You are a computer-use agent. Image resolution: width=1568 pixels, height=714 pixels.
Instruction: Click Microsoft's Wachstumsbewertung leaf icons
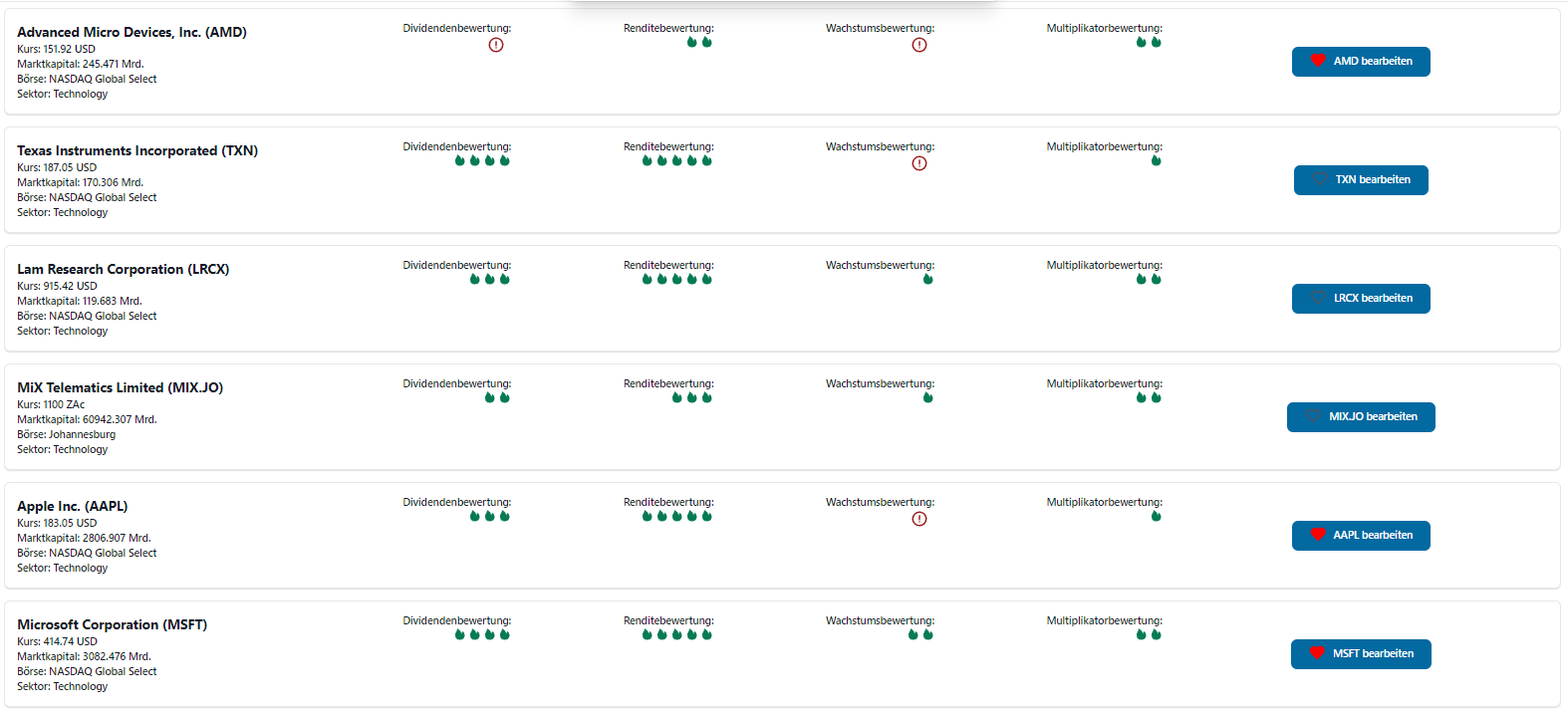[920, 634]
